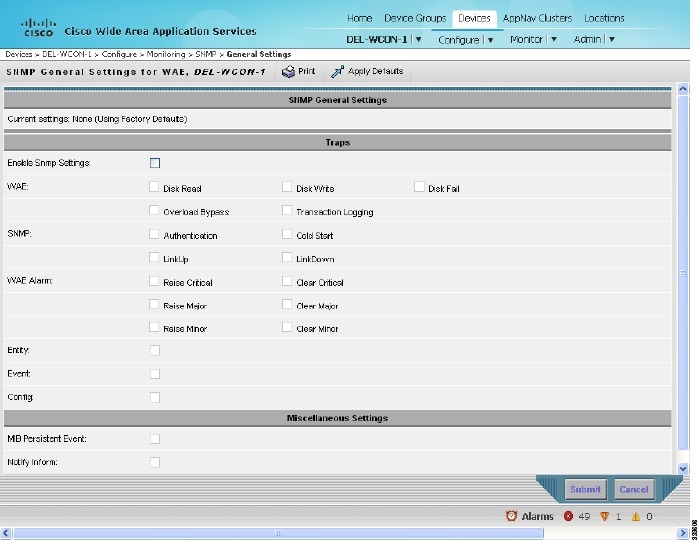Image resolution: width=699 pixels, height=540 pixels.
Task: Toggle Clear Critical alarm checkbox
Action: click(287, 281)
